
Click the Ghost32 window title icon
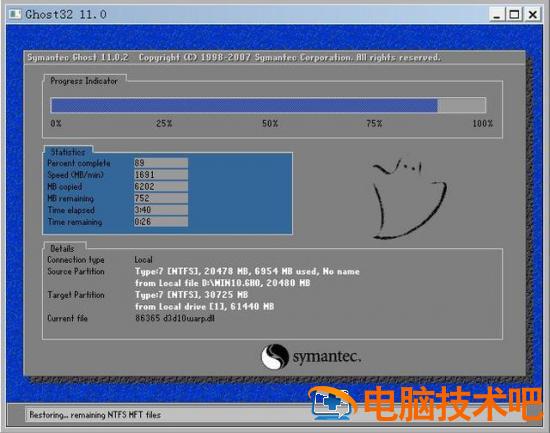(x=15, y=14)
